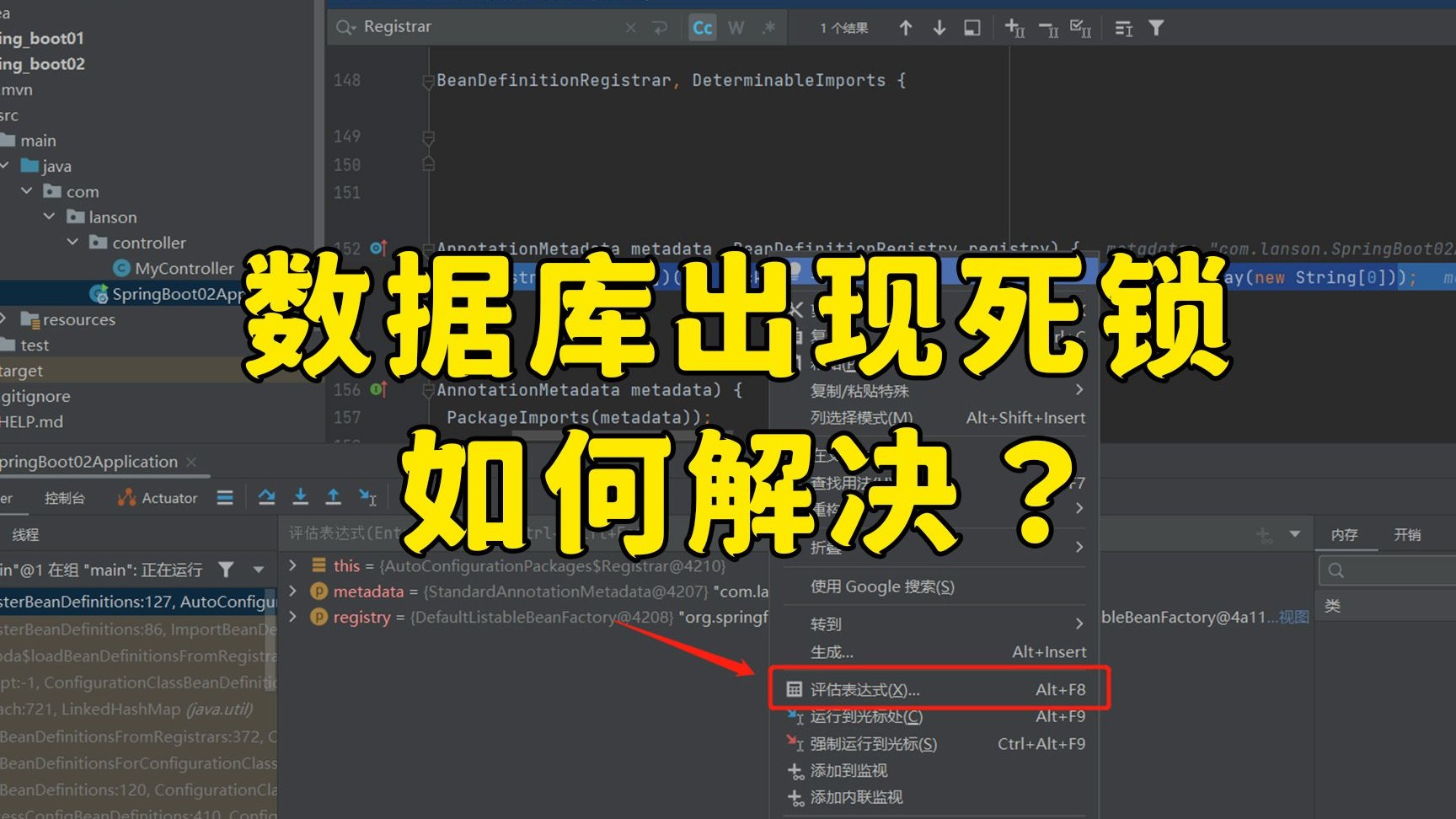Click the add watch plus icon

pos(1264,534)
